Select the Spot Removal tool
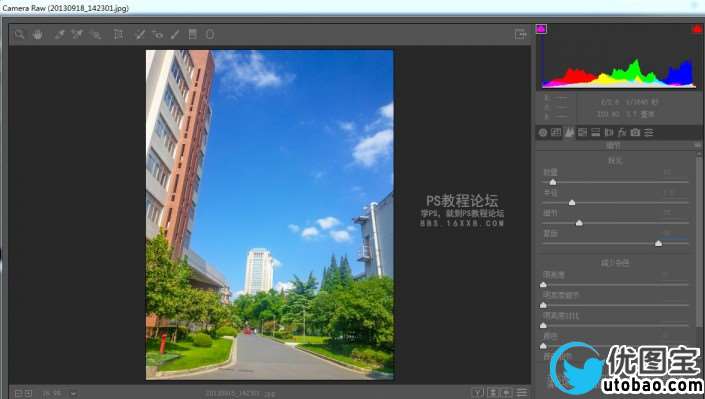Screen dimensions: 705x399 [x=140, y=34]
